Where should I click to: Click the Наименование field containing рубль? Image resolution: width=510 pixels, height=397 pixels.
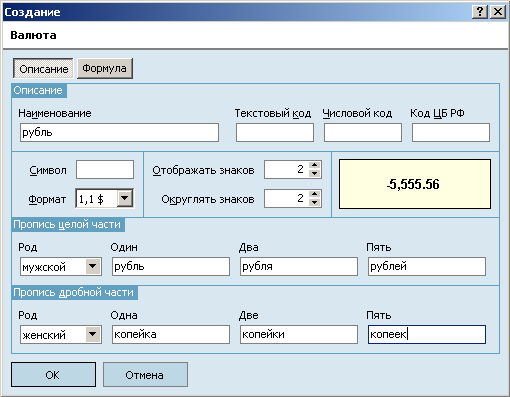pos(119,132)
